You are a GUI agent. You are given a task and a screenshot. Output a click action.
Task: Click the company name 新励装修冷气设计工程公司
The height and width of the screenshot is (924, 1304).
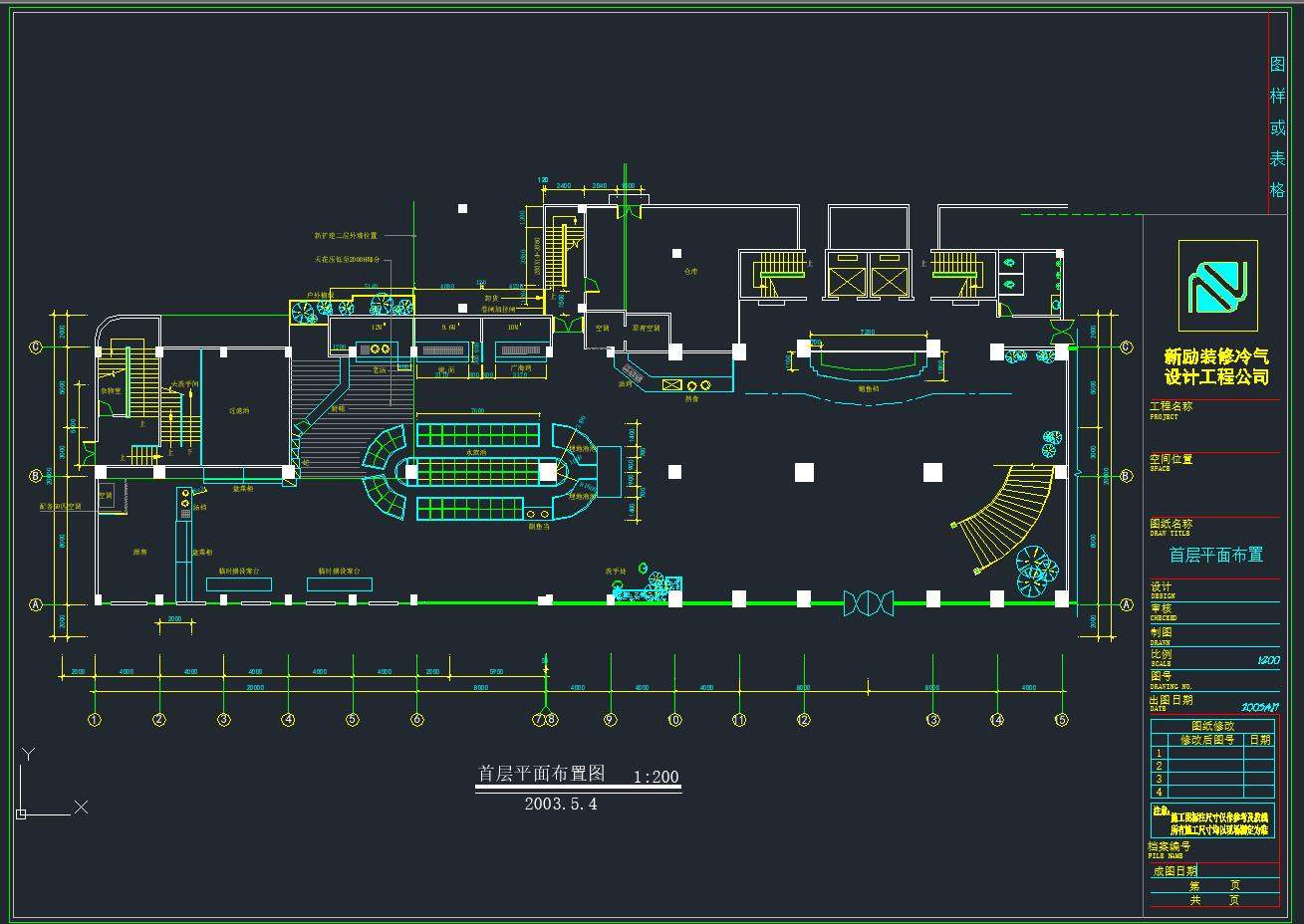[x=1216, y=366]
